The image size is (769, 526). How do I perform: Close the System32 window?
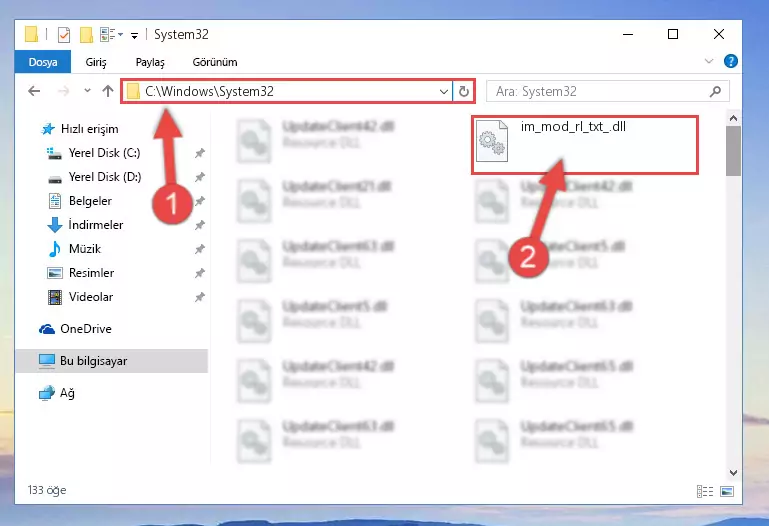718,34
